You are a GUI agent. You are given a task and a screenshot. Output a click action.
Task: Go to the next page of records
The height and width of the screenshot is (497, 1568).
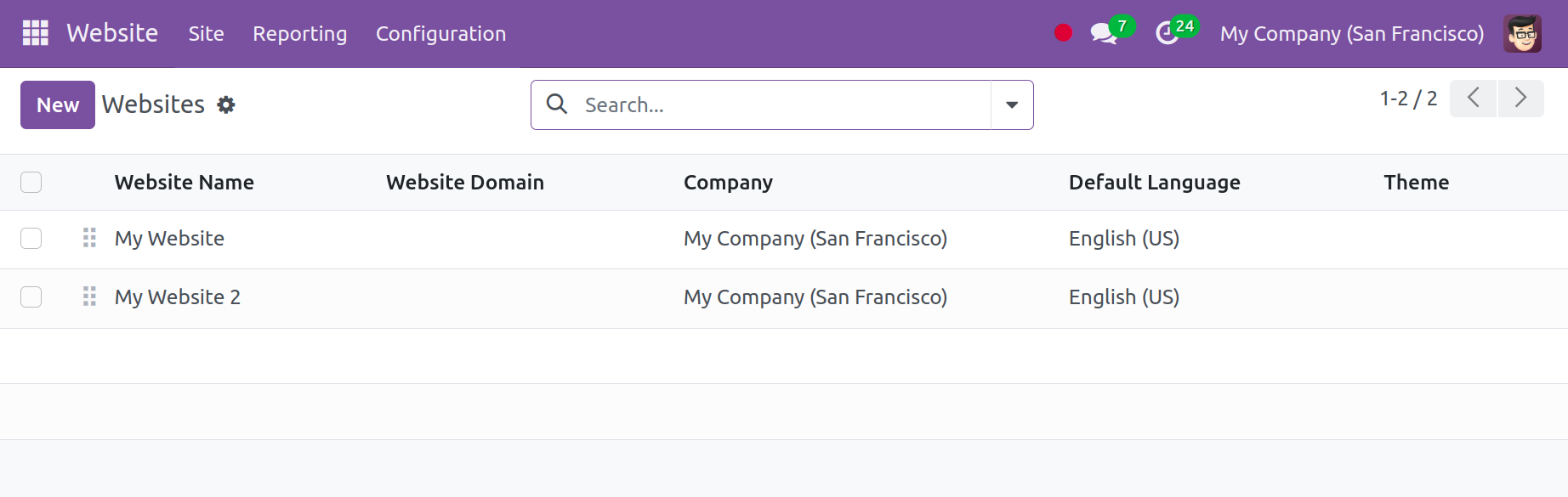pos(1520,98)
